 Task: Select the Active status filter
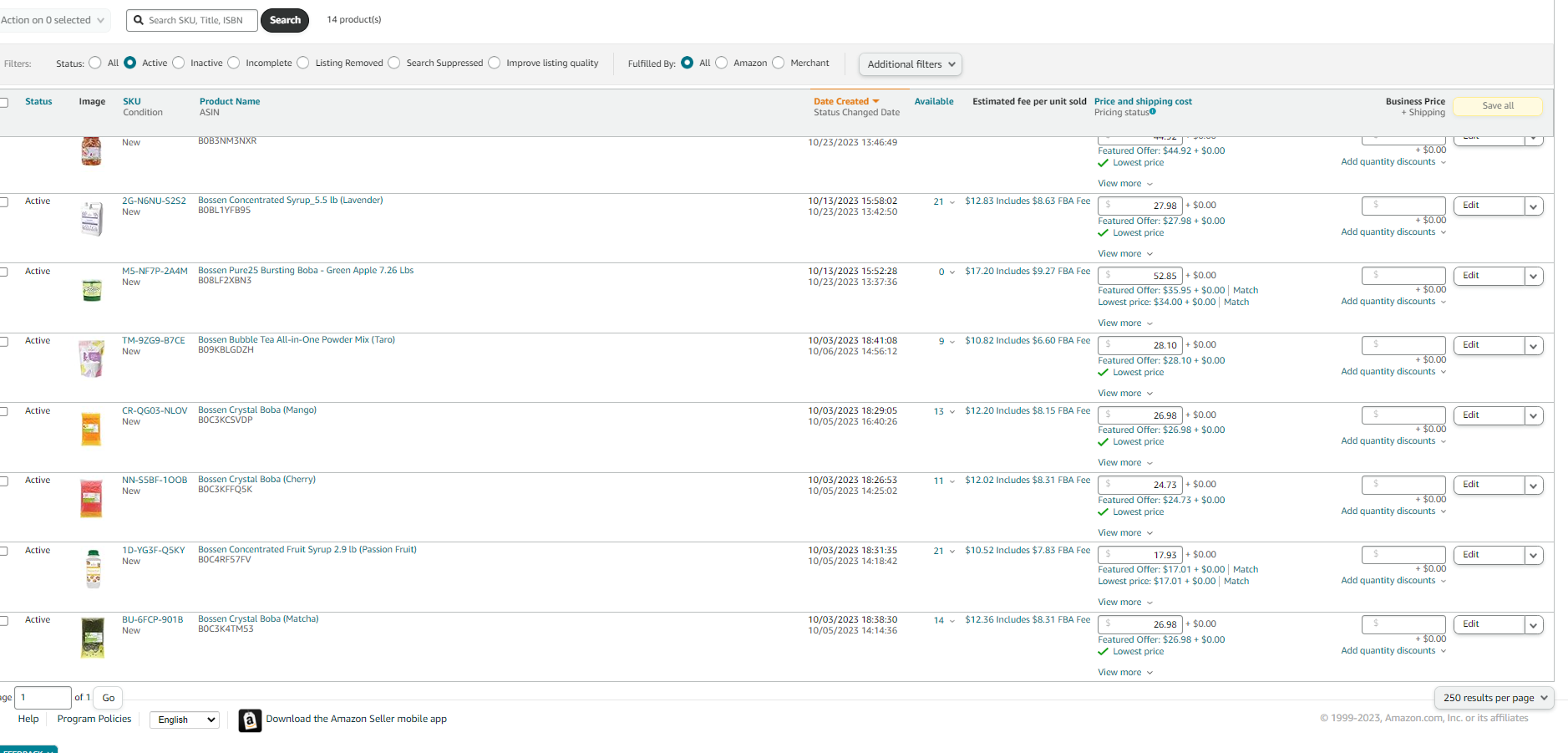click(x=129, y=63)
